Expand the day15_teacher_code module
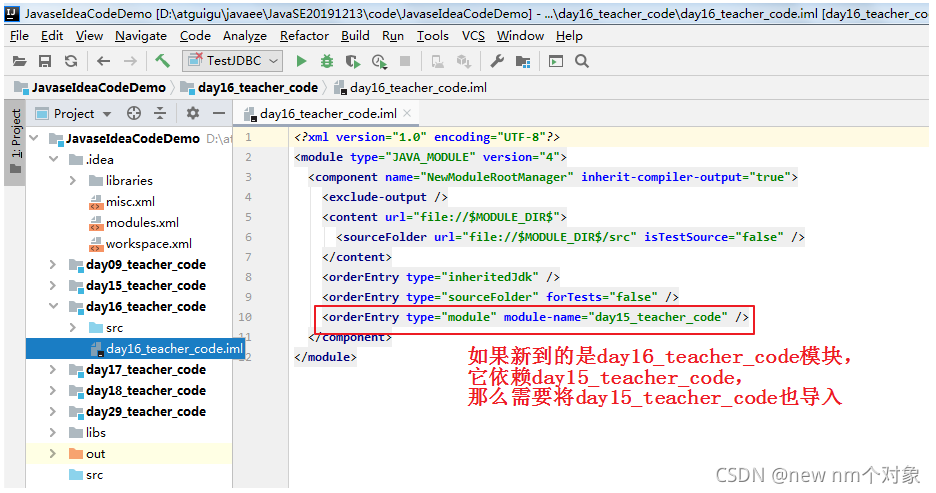This screenshot has width=936, height=493. point(53,285)
